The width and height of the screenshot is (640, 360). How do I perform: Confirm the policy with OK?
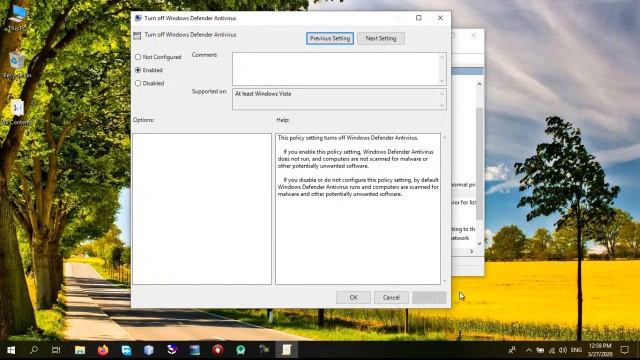point(353,298)
